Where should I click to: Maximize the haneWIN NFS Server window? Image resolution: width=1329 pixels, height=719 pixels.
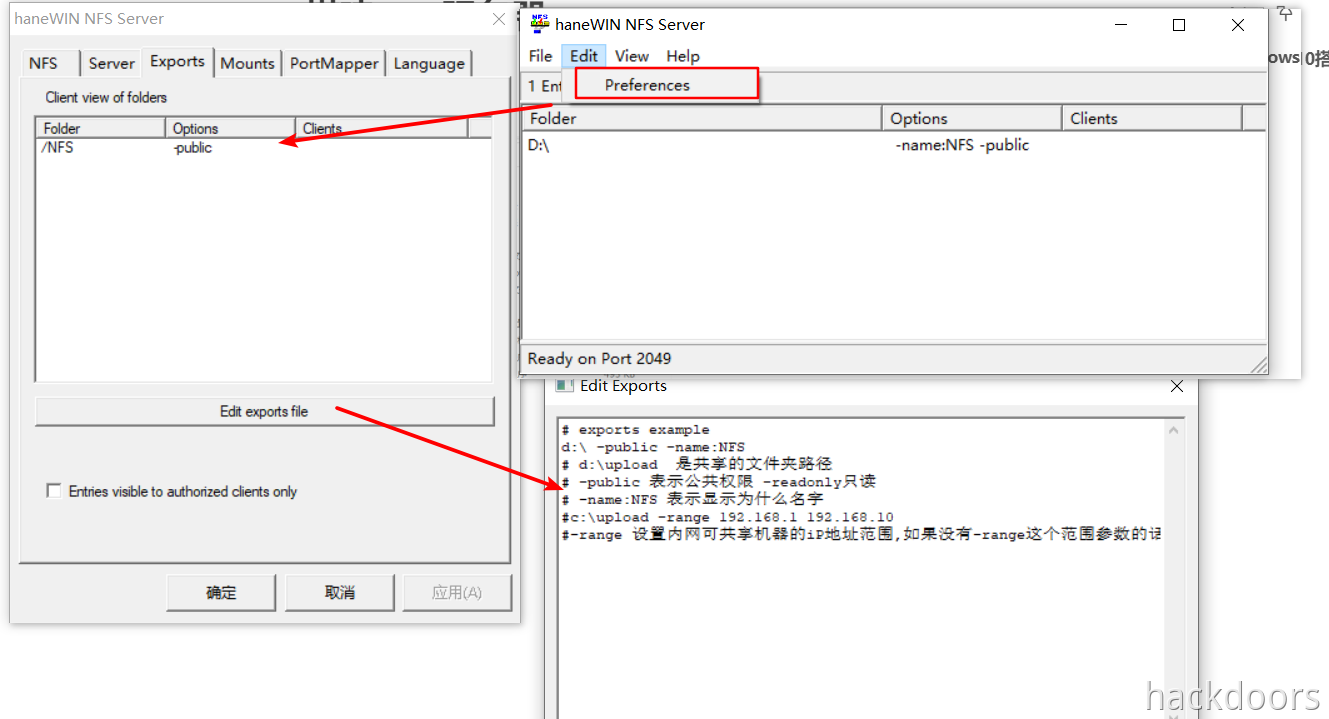[x=1179, y=25]
